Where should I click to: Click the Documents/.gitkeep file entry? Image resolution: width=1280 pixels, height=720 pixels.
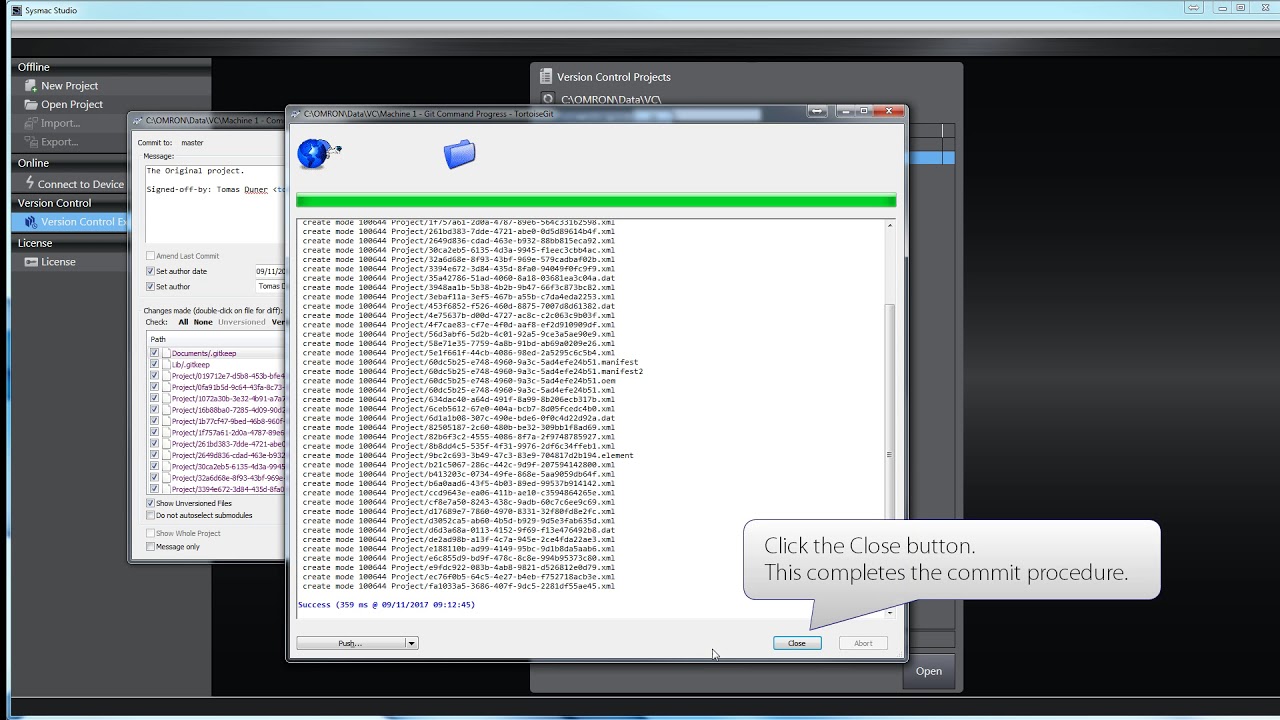pos(204,353)
